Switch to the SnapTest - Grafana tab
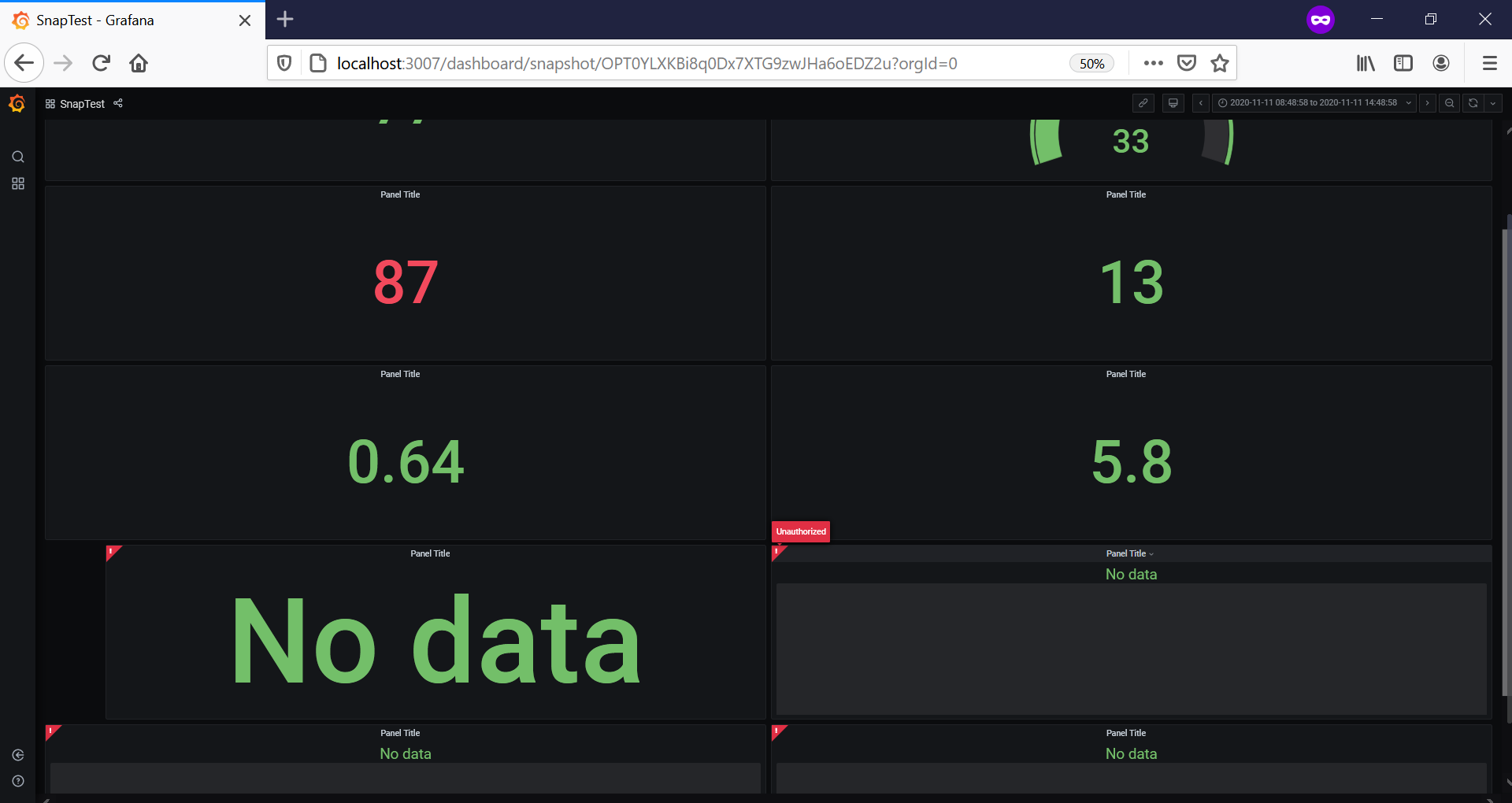Screen dimensions: 1512x803 tap(94, 20)
